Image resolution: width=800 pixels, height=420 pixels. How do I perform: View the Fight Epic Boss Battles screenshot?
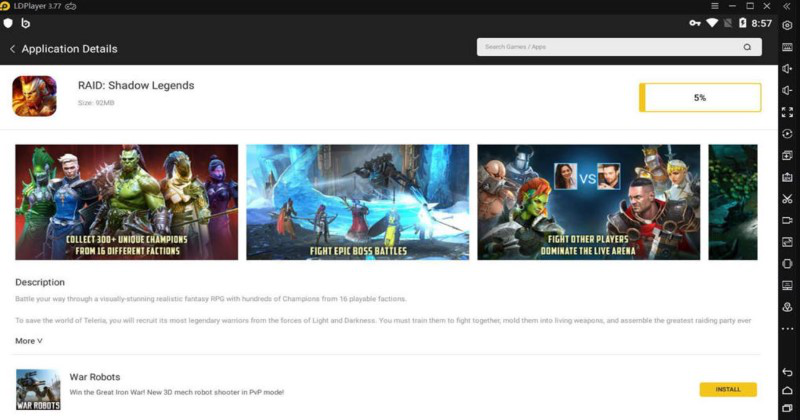click(357, 202)
